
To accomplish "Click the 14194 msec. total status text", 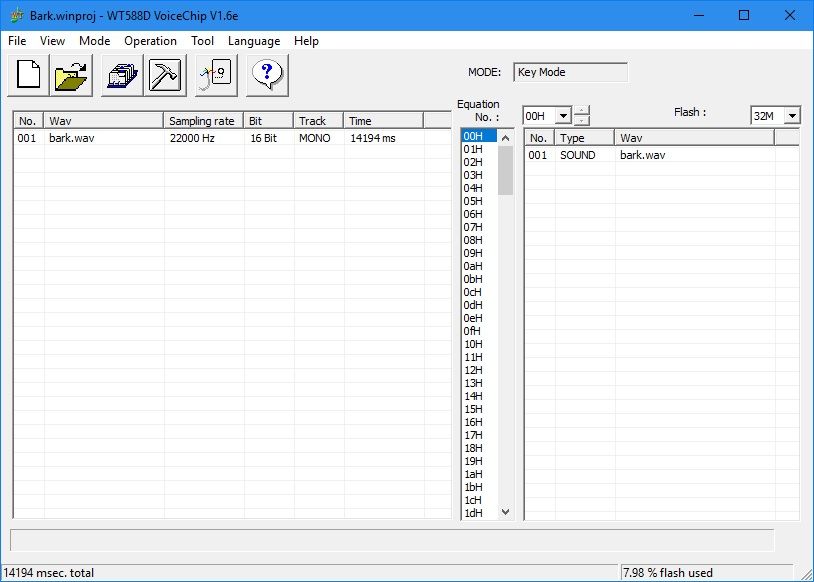I will [49, 573].
